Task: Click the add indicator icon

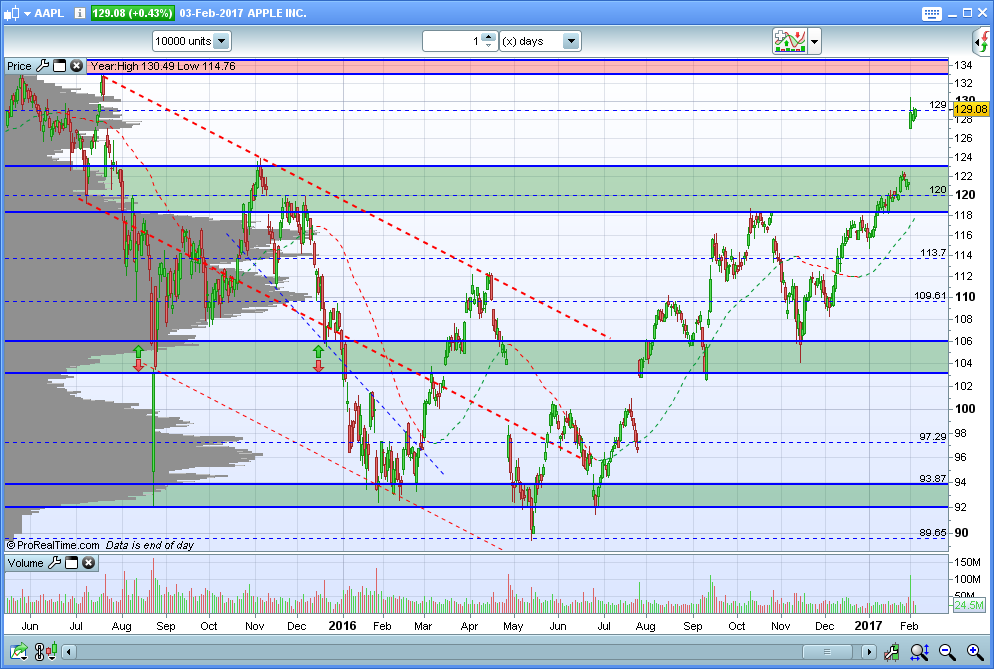Action: pos(789,41)
